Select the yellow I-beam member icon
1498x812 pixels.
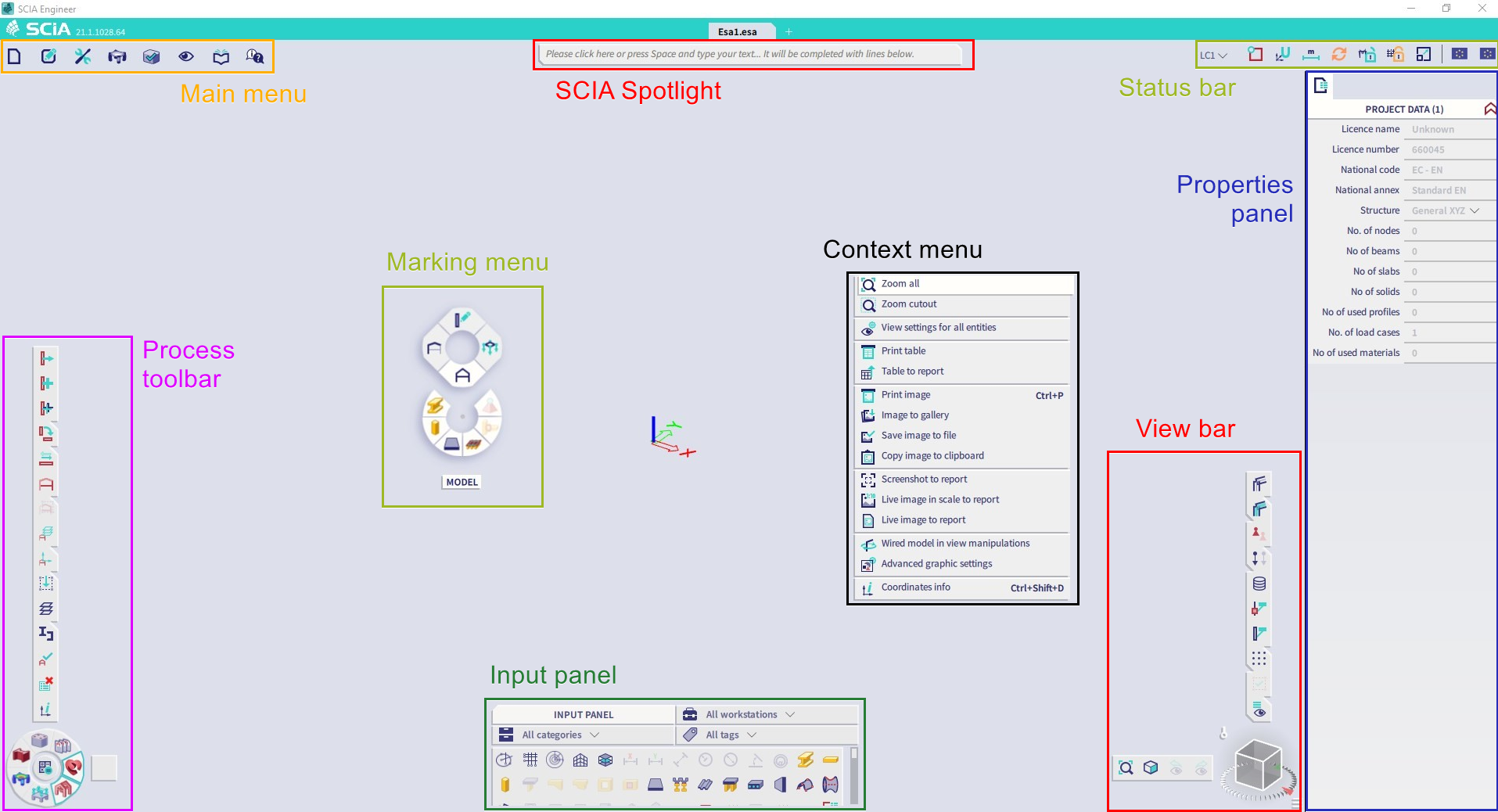(805, 760)
